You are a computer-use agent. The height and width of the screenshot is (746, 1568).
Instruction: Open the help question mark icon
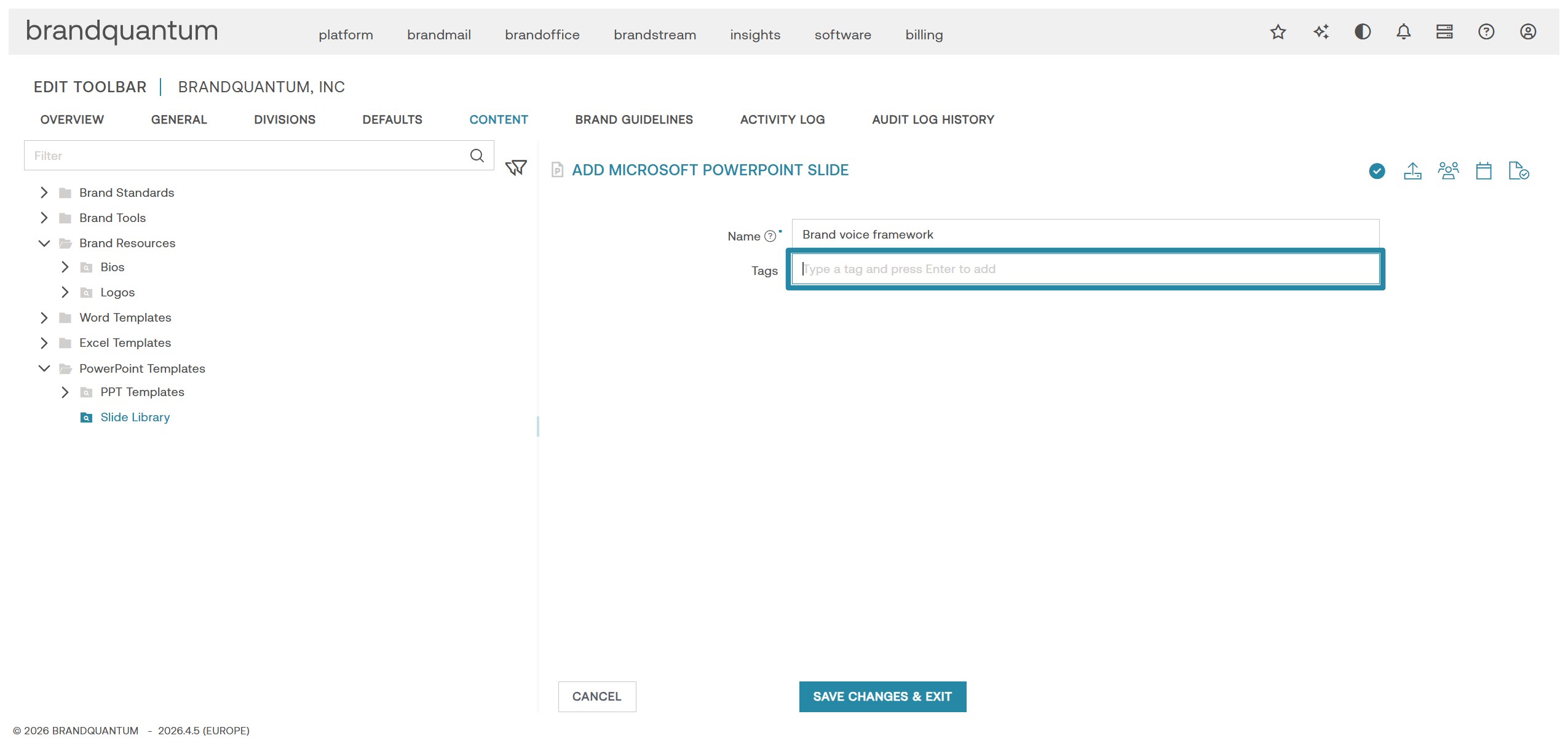(x=1486, y=32)
